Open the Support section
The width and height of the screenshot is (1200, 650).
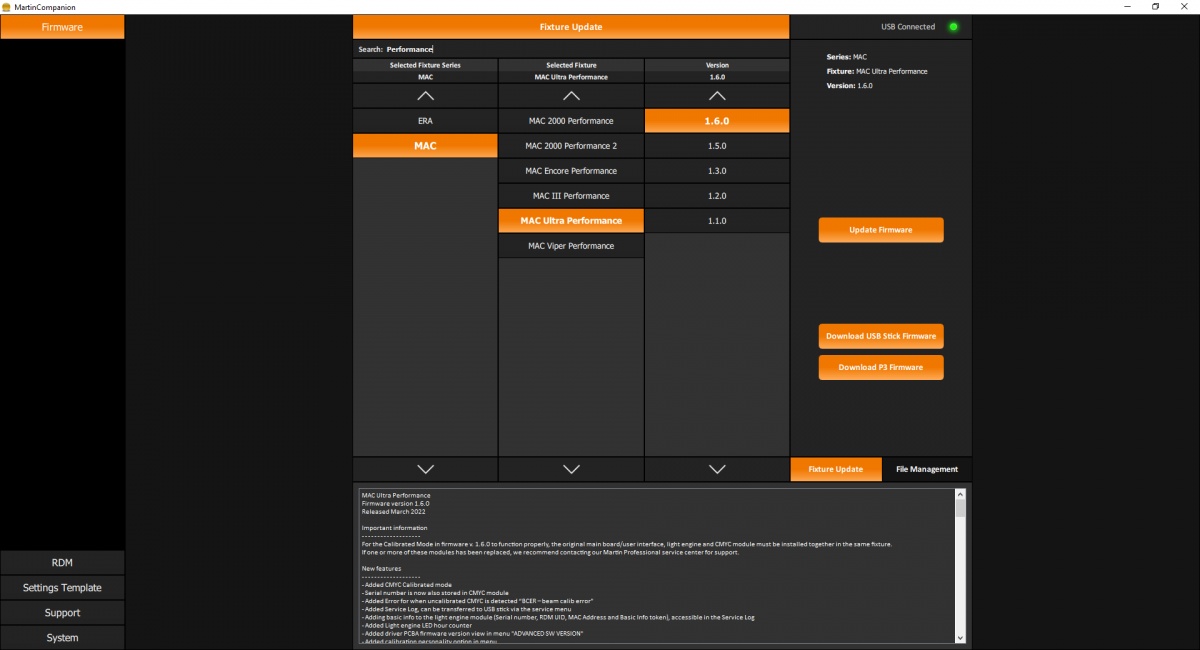[62, 613]
